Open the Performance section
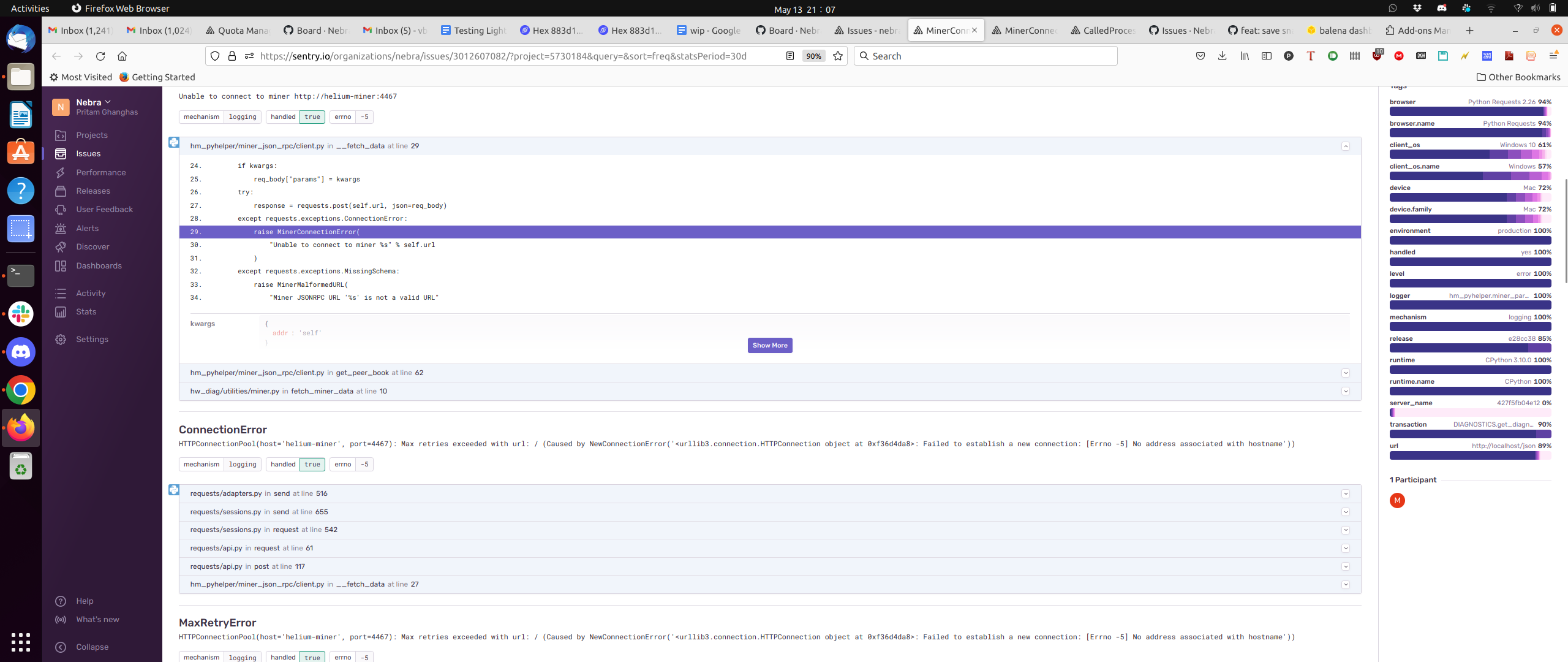This screenshot has width=1568, height=662. 100,172
